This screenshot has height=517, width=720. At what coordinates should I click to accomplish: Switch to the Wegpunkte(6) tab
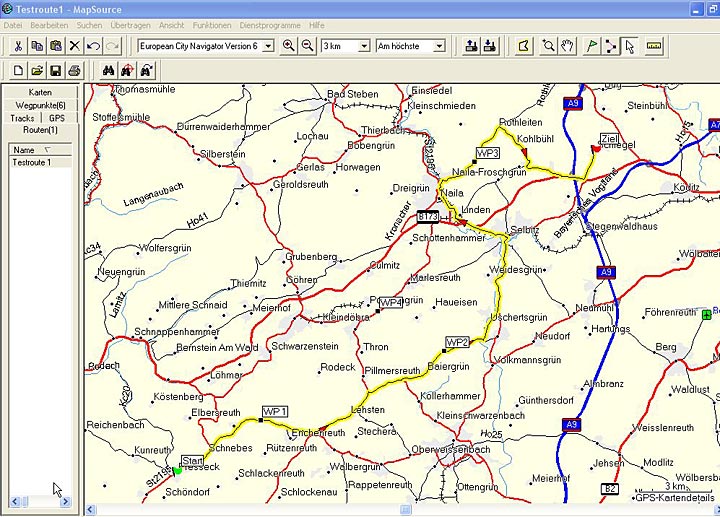click(40, 105)
